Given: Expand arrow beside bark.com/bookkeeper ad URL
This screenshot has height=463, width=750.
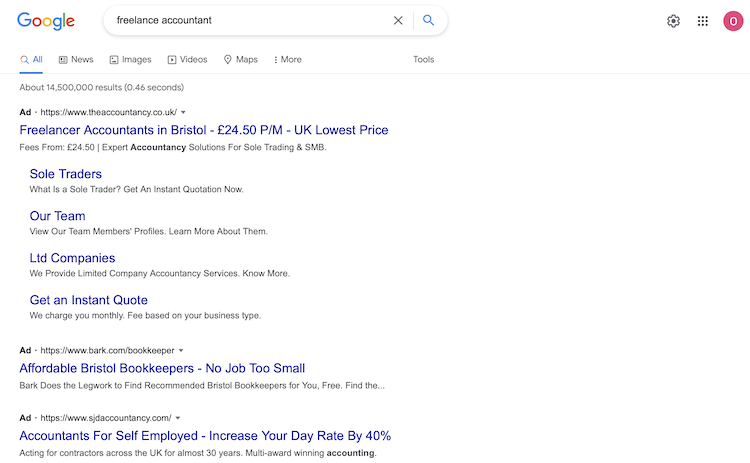Looking at the screenshot, I should pyautogui.click(x=181, y=351).
